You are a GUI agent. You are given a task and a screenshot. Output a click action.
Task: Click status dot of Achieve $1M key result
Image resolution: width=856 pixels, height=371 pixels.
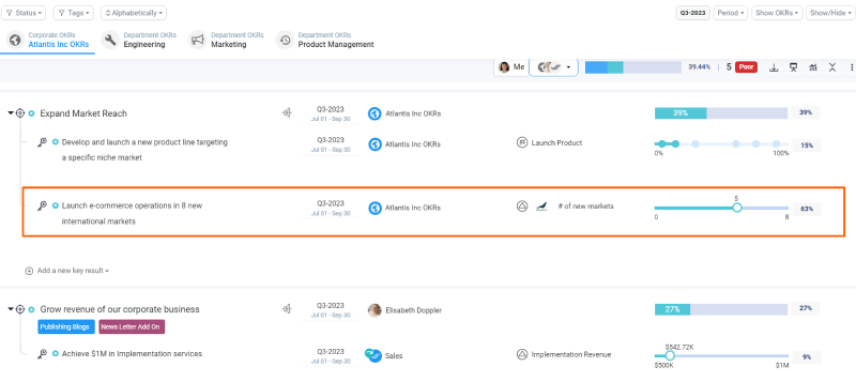55,354
